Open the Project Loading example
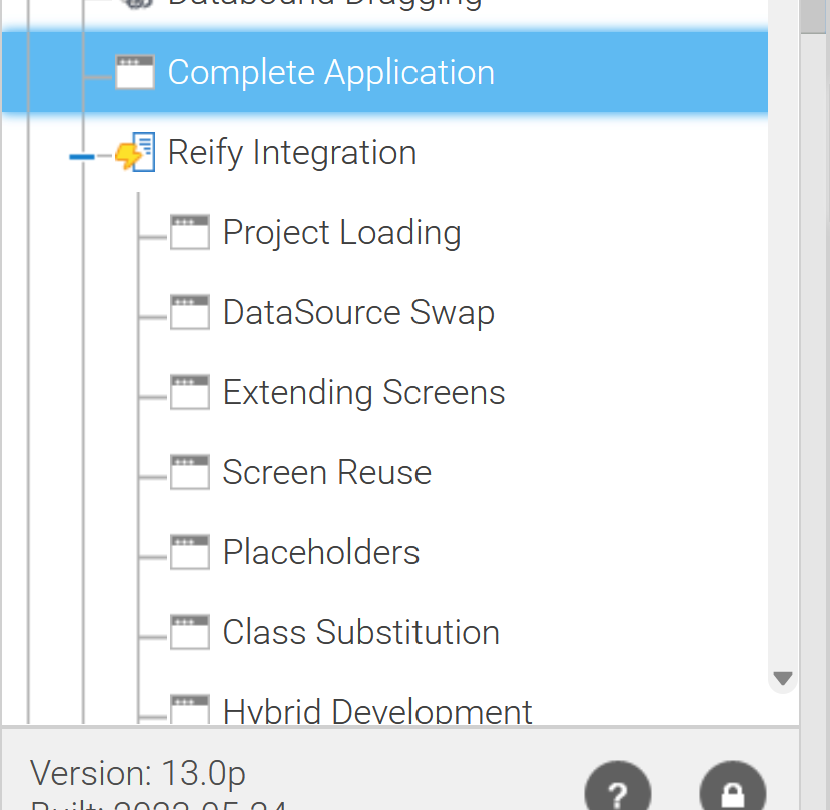The width and height of the screenshot is (830, 810). [341, 233]
